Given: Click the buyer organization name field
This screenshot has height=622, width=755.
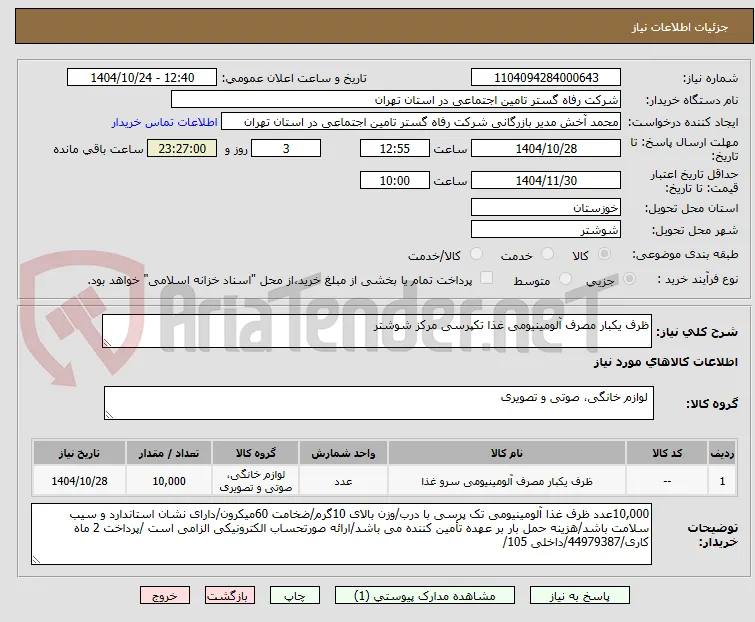Looking at the screenshot, I should 396,100.
